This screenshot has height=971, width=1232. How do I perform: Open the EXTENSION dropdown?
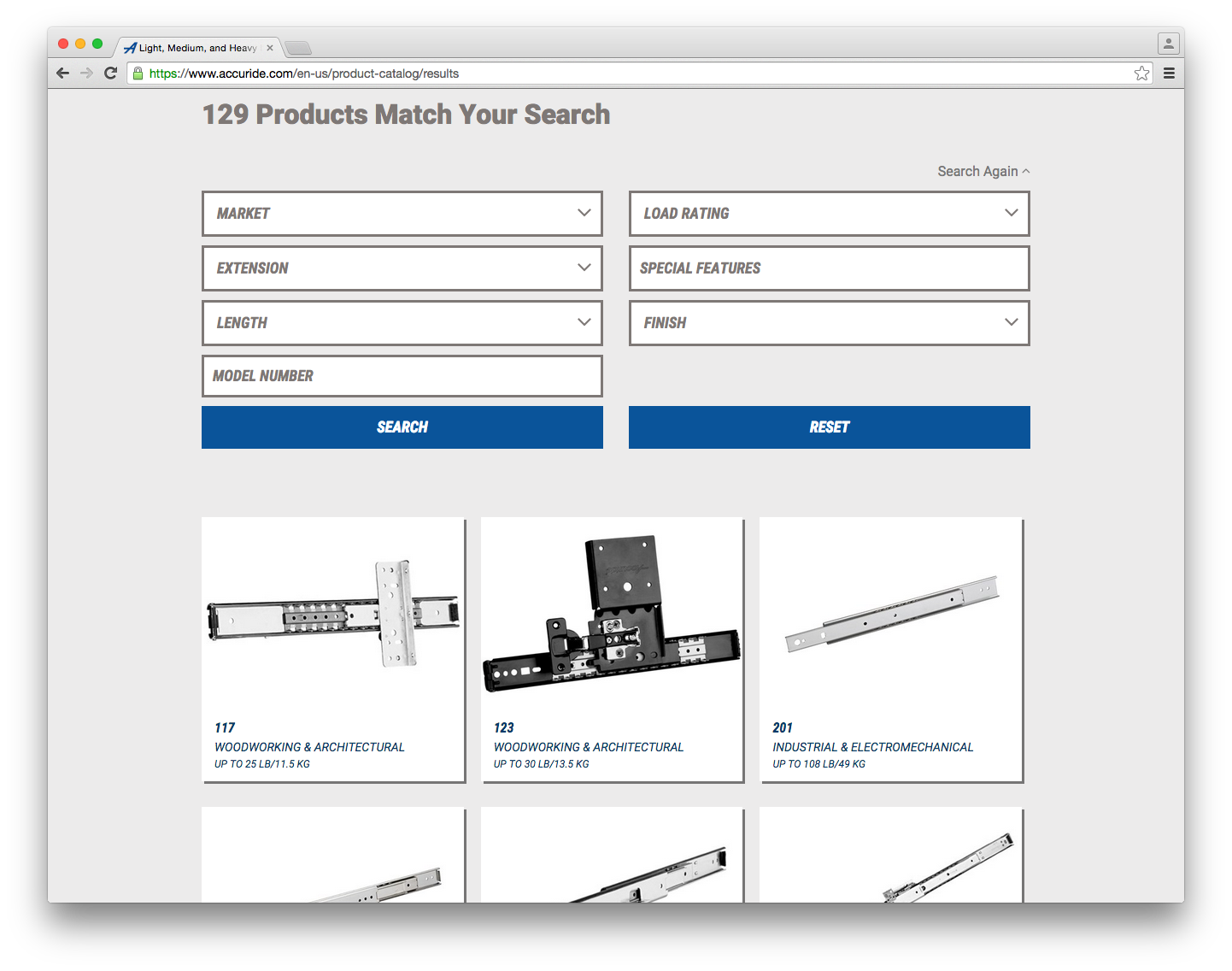[402, 268]
